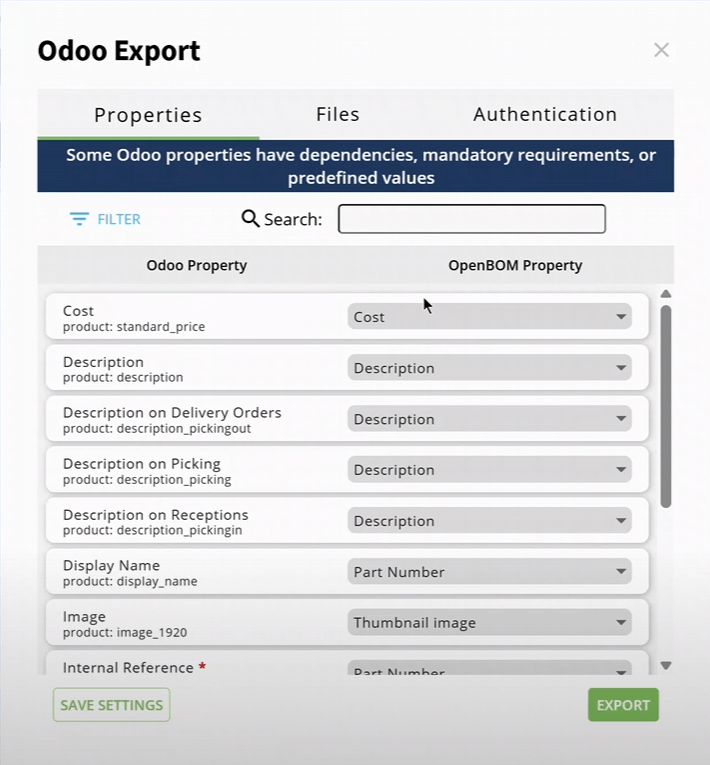Click the search magnifier icon
This screenshot has width=710, height=765.
[250, 218]
